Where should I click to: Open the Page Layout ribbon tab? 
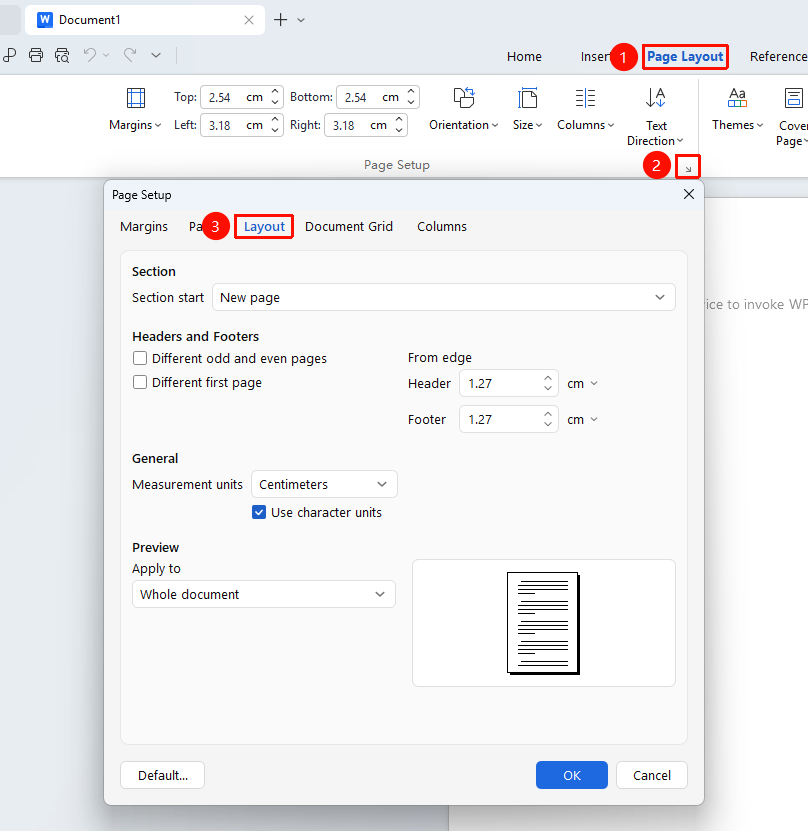pyautogui.click(x=685, y=56)
